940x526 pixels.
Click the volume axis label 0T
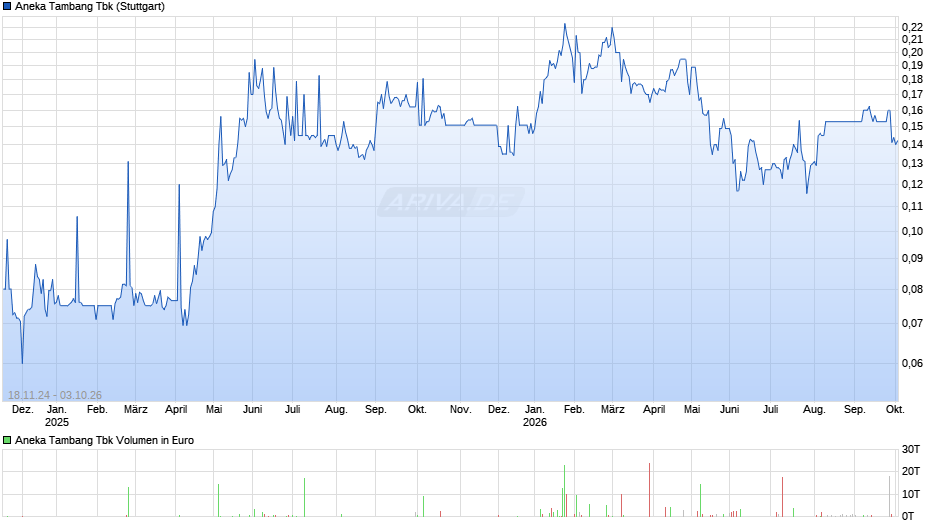[x=908, y=516]
